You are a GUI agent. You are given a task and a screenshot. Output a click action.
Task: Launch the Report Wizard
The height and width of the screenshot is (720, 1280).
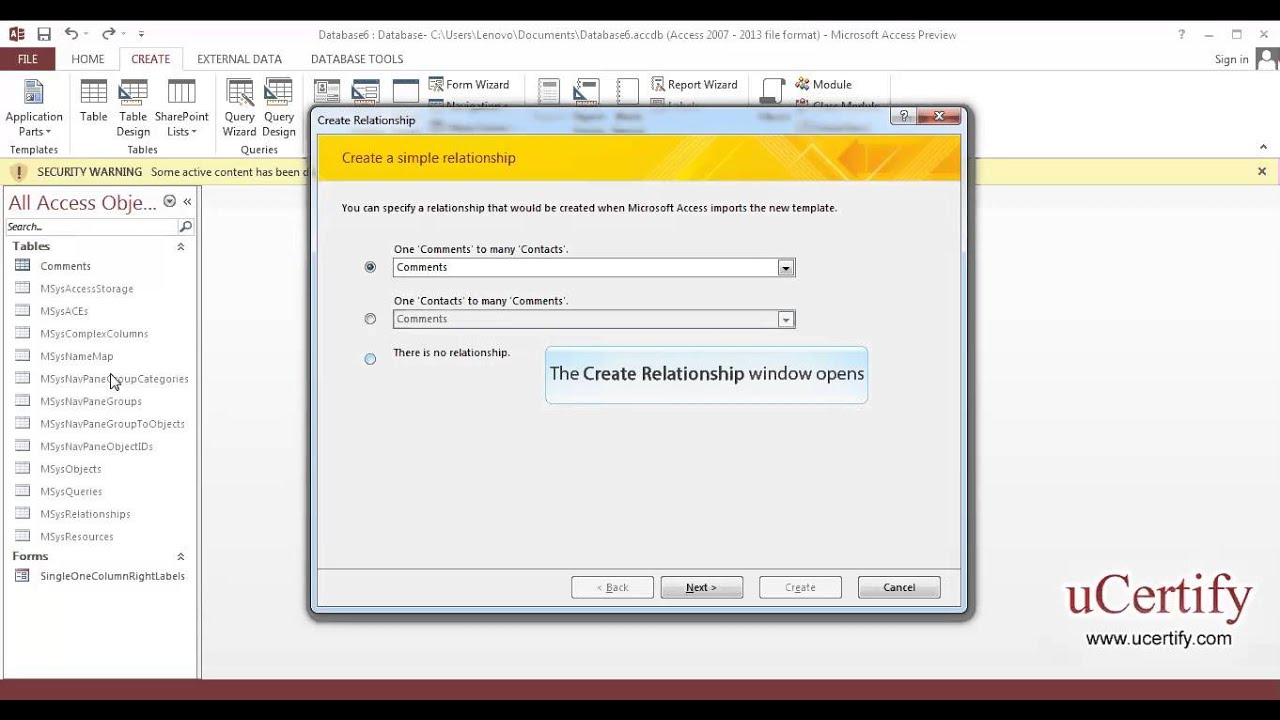point(694,85)
